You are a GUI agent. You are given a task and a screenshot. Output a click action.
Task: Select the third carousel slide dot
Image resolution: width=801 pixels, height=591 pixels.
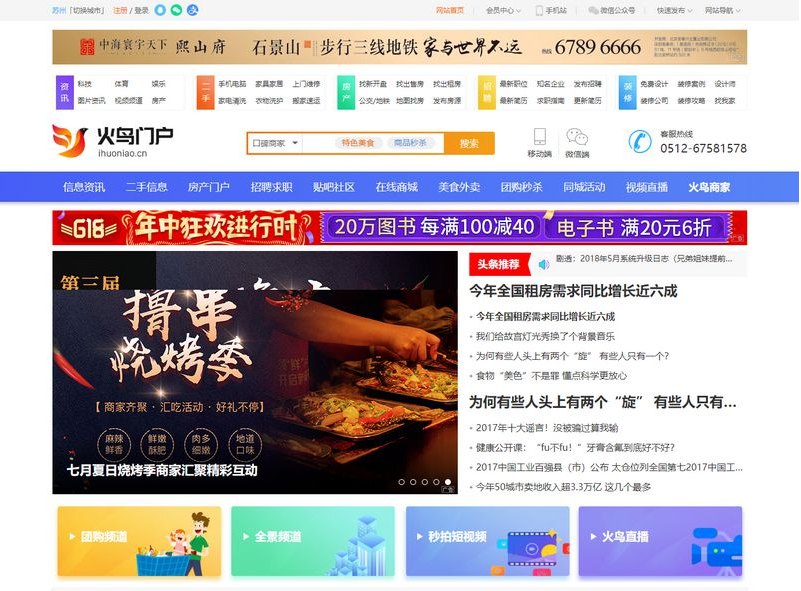point(425,482)
